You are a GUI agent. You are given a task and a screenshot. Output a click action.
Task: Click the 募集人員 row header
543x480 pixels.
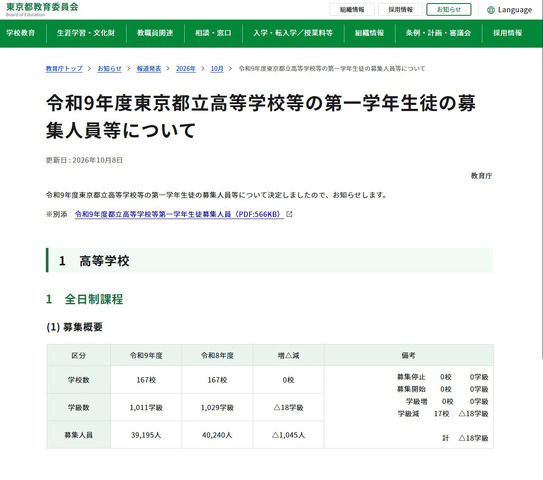pyautogui.click(x=79, y=435)
